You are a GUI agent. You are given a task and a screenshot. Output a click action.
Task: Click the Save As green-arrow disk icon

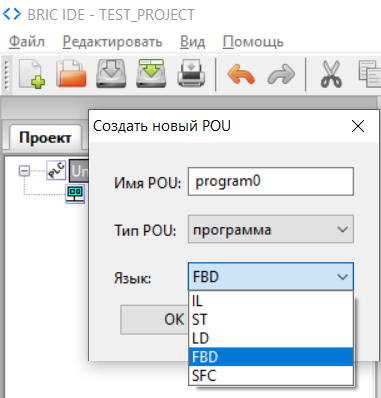click(151, 74)
